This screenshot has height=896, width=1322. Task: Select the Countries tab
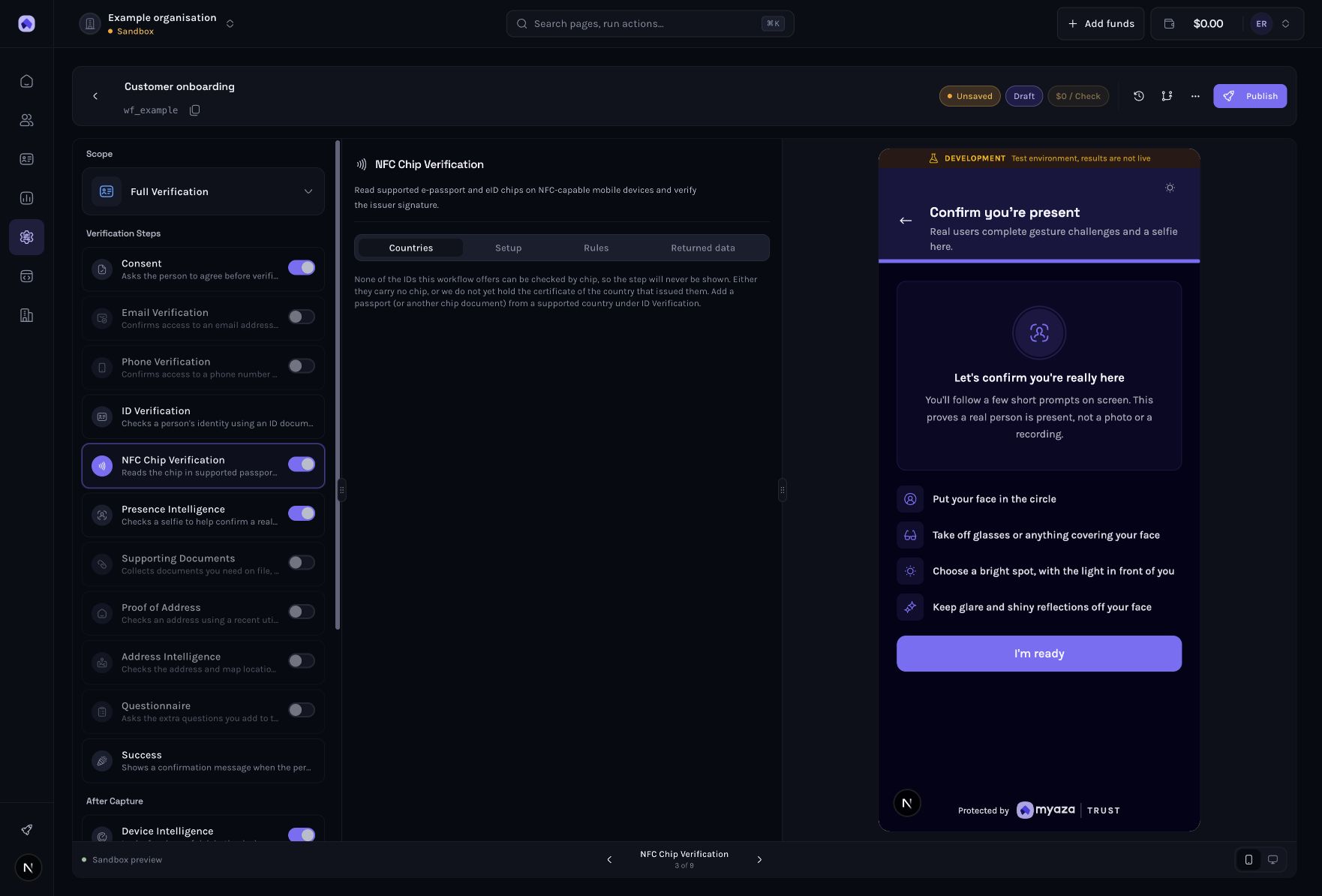coord(410,248)
